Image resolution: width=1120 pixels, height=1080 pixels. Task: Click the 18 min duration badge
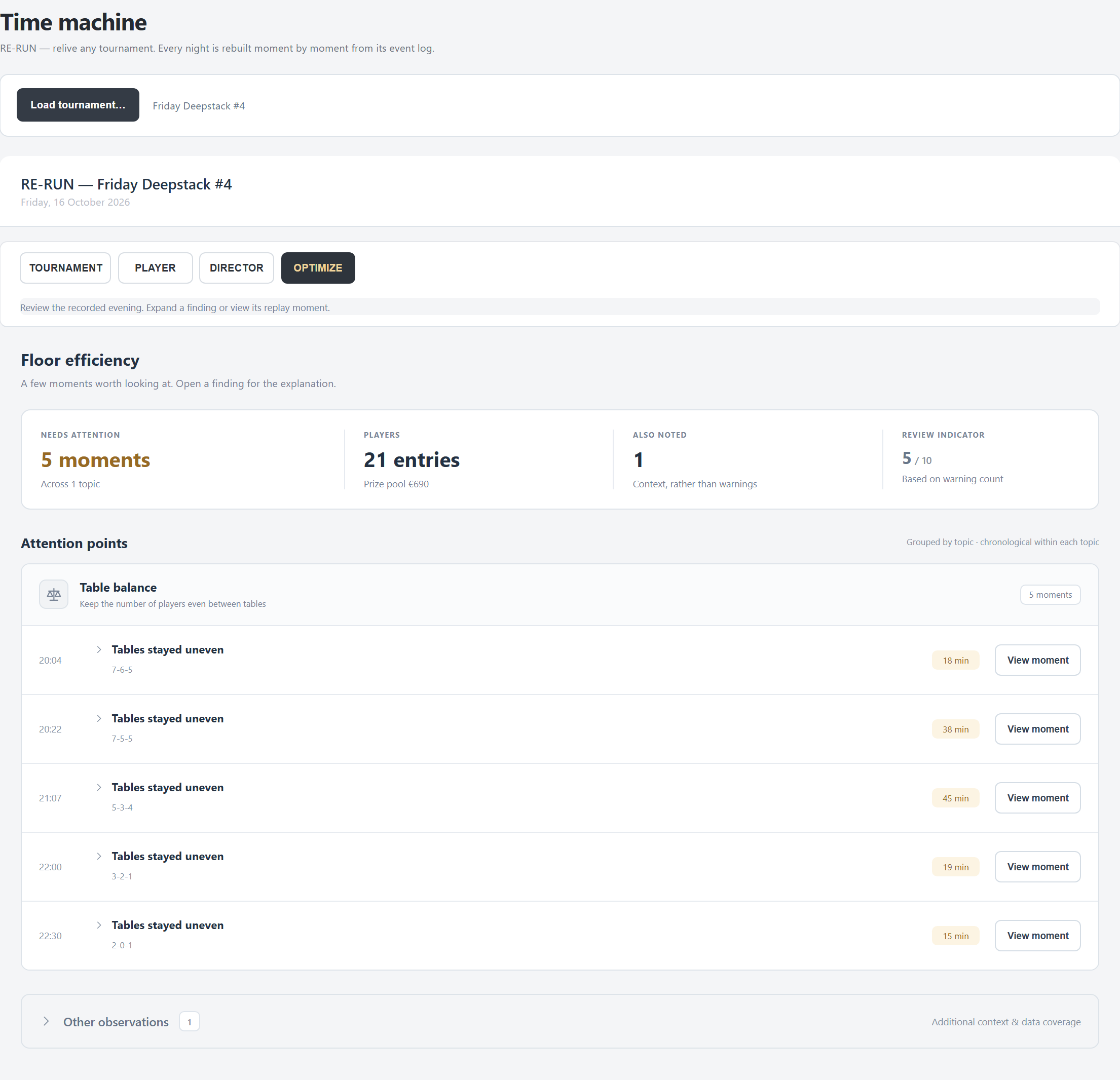point(955,661)
